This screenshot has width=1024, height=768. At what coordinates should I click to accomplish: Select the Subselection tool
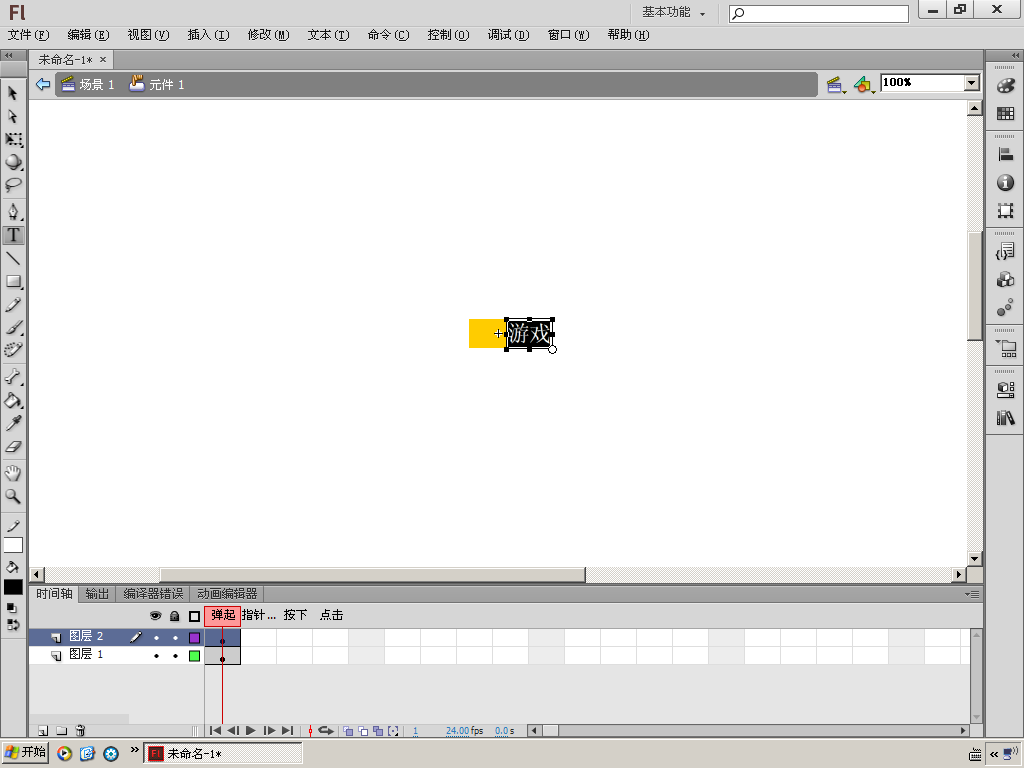[13, 116]
